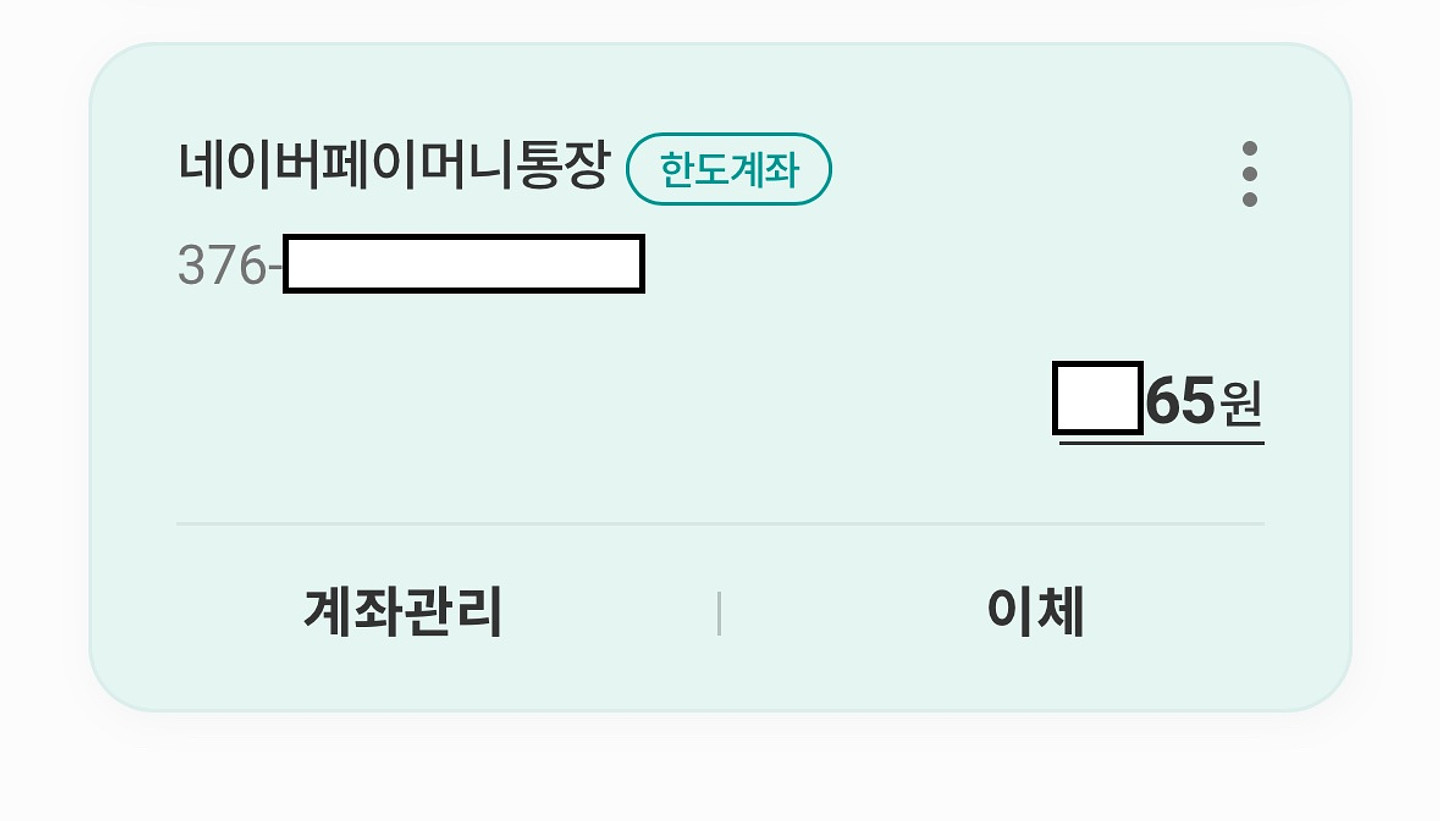This screenshot has height=821, width=1440.
Task: Click the white masked box over account number
Action: [464, 264]
